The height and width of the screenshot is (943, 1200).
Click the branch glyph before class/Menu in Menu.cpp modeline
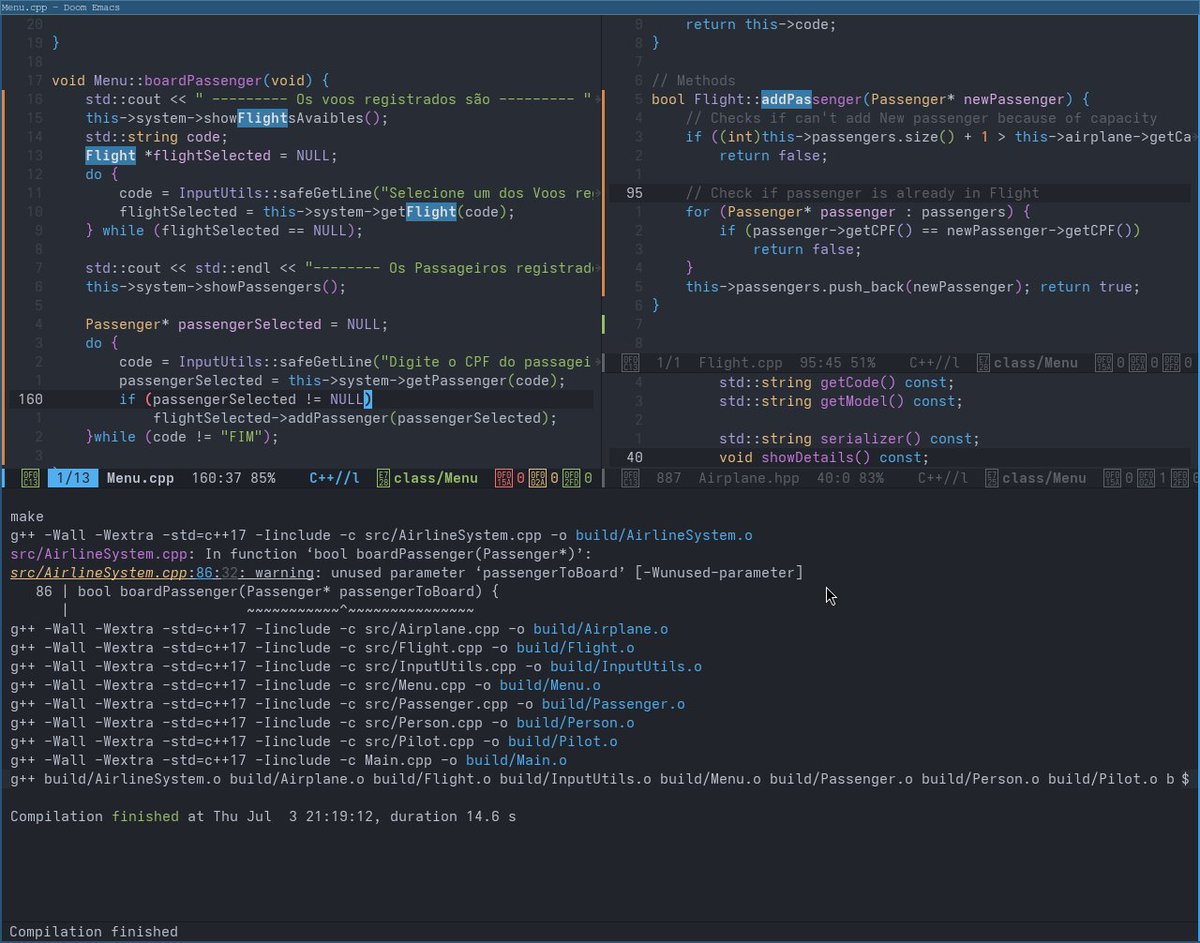[x=383, y=478]
